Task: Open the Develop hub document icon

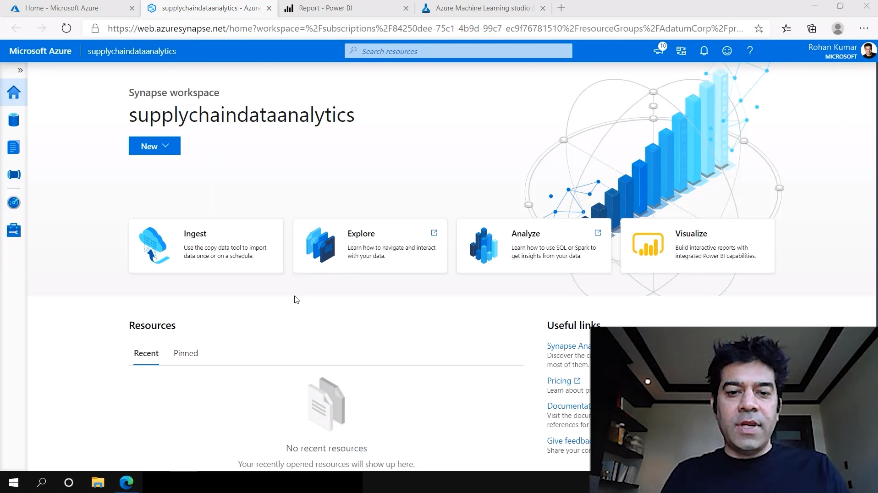Action: pos(13,147)
